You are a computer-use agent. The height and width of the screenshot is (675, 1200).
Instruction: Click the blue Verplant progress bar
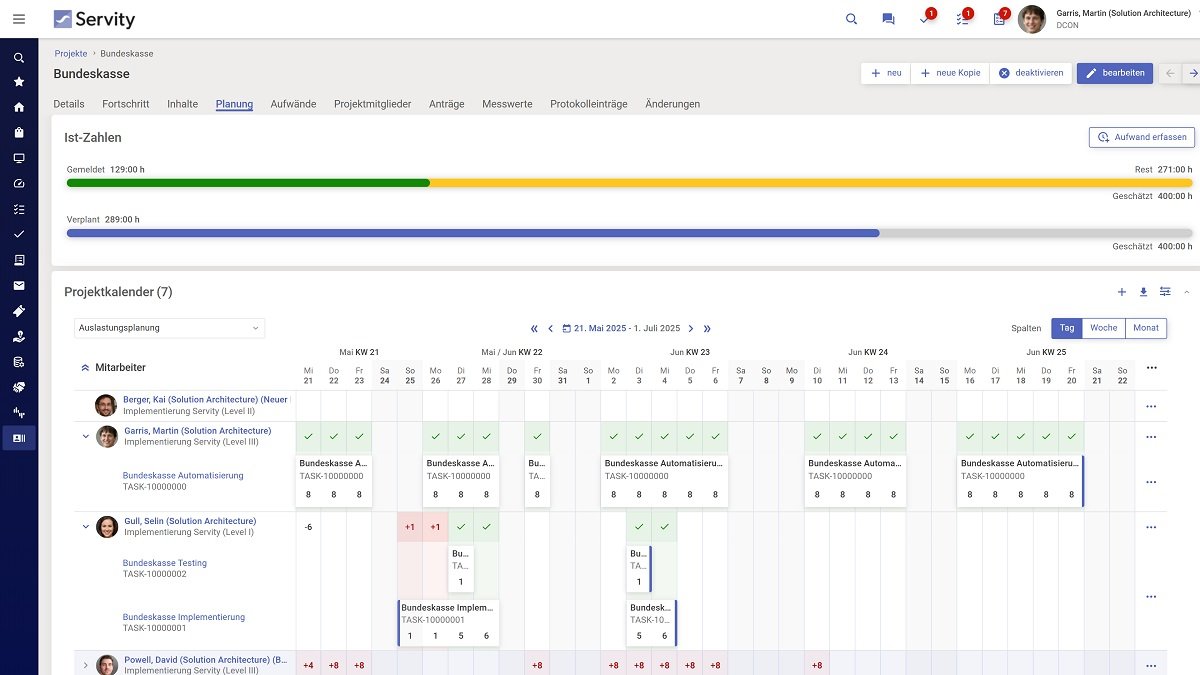pos(472,233)
